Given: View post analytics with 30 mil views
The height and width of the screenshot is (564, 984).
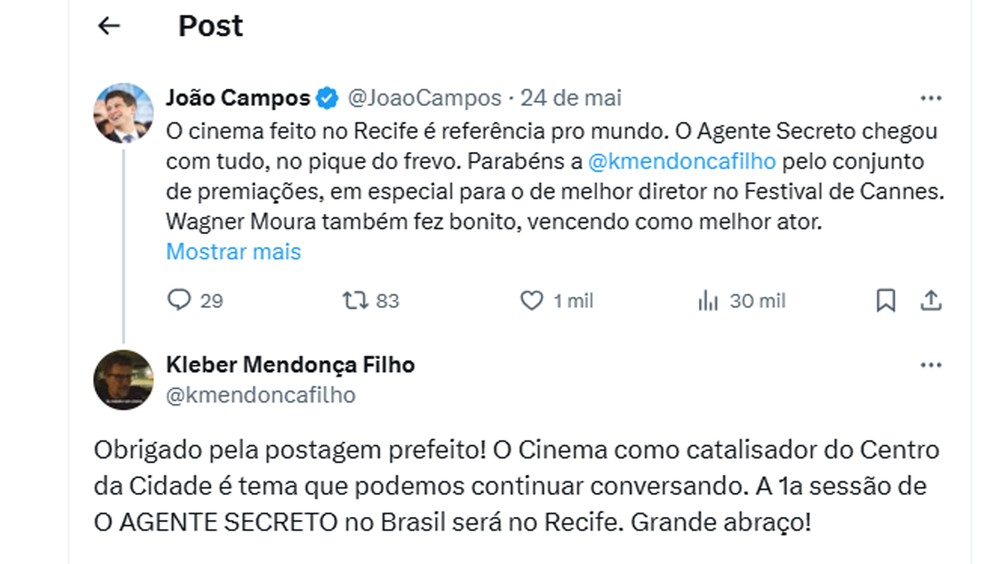Looking at the screenshot, I should 708,300.
